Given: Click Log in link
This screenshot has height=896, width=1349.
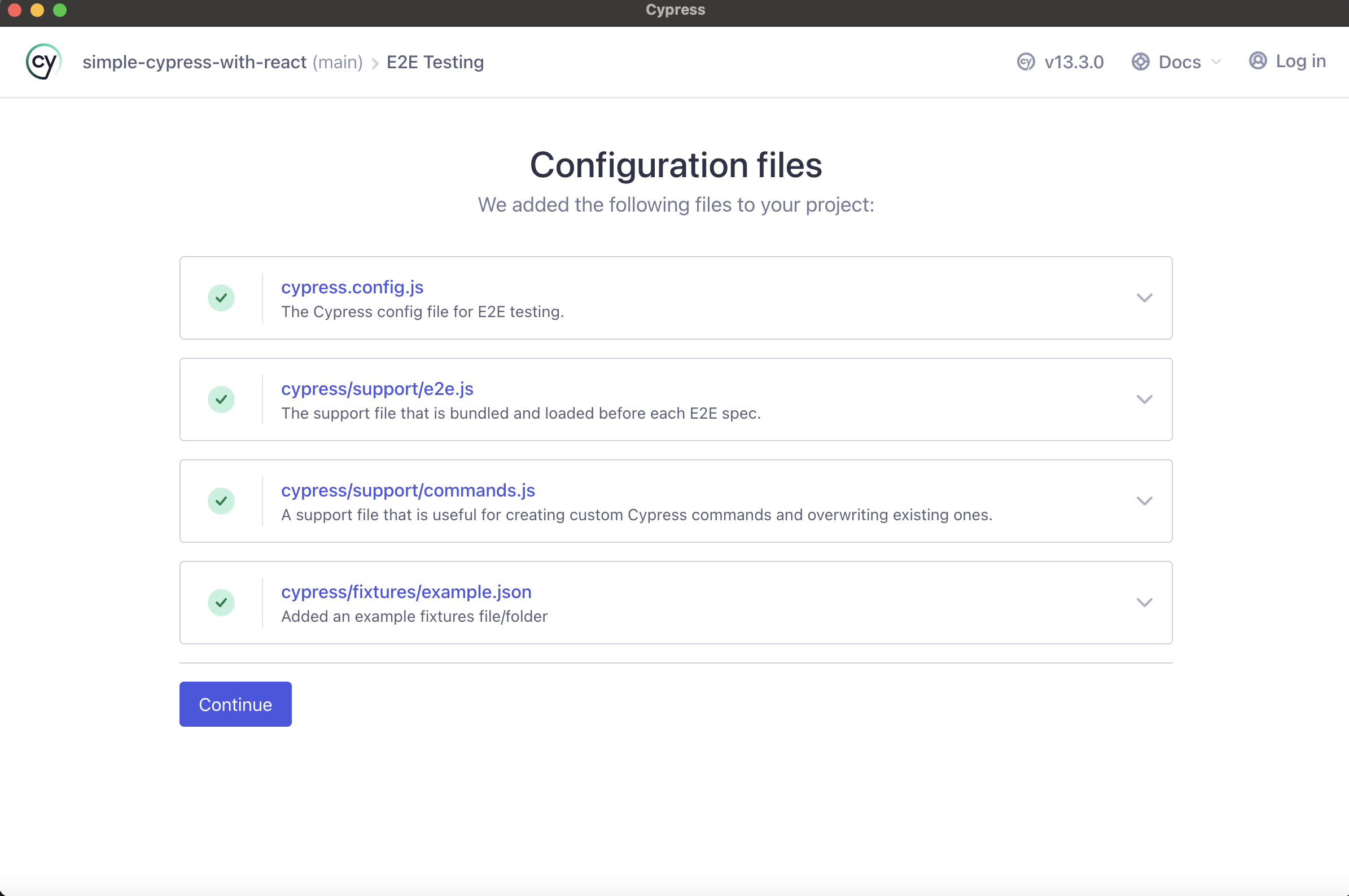Looking at the screenshot, I should [x=1300, y=61].
